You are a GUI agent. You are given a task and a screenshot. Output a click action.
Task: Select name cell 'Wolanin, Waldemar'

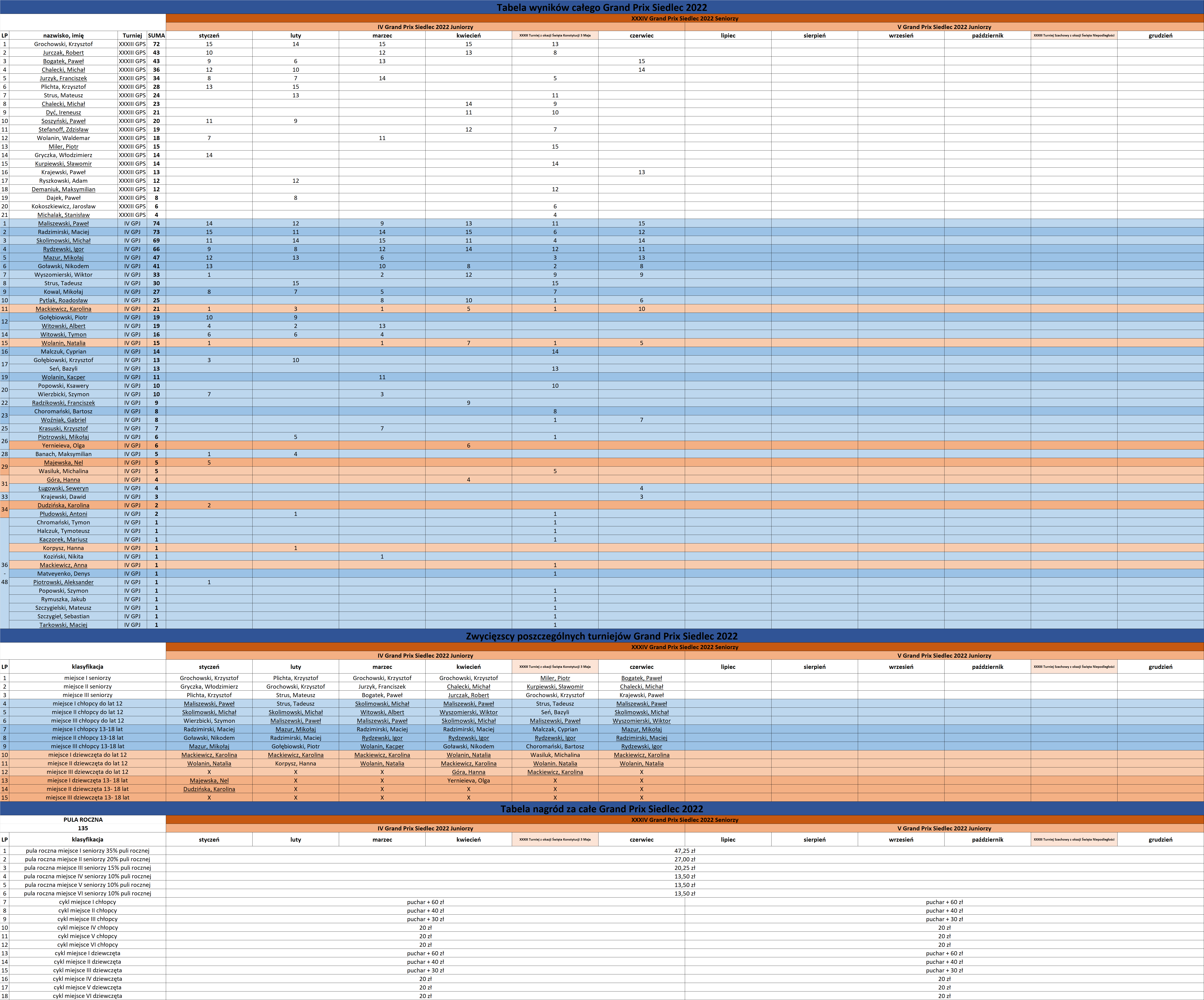pos(63,138)
